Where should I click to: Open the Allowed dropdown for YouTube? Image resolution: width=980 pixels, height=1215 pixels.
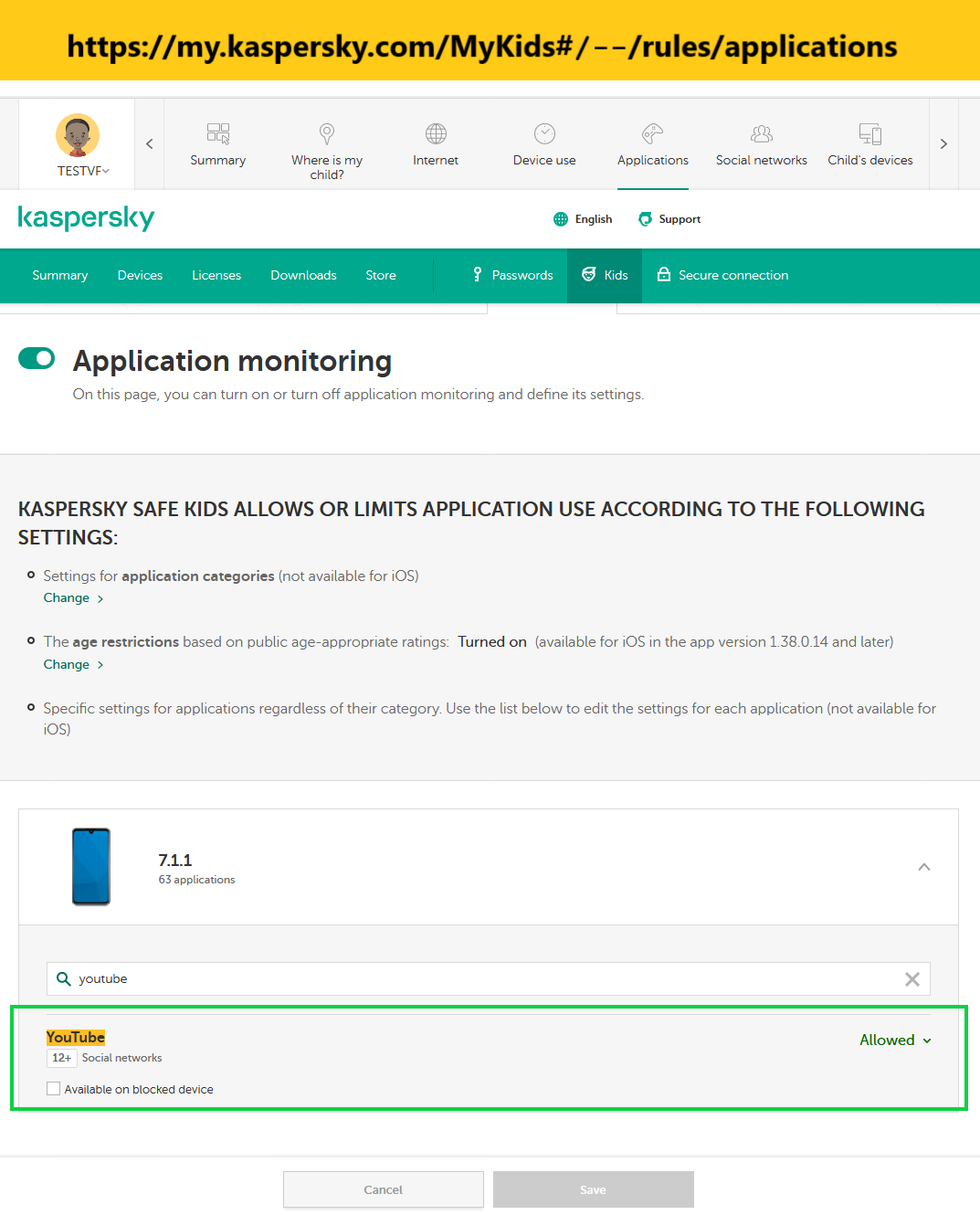click(894, 1041)
